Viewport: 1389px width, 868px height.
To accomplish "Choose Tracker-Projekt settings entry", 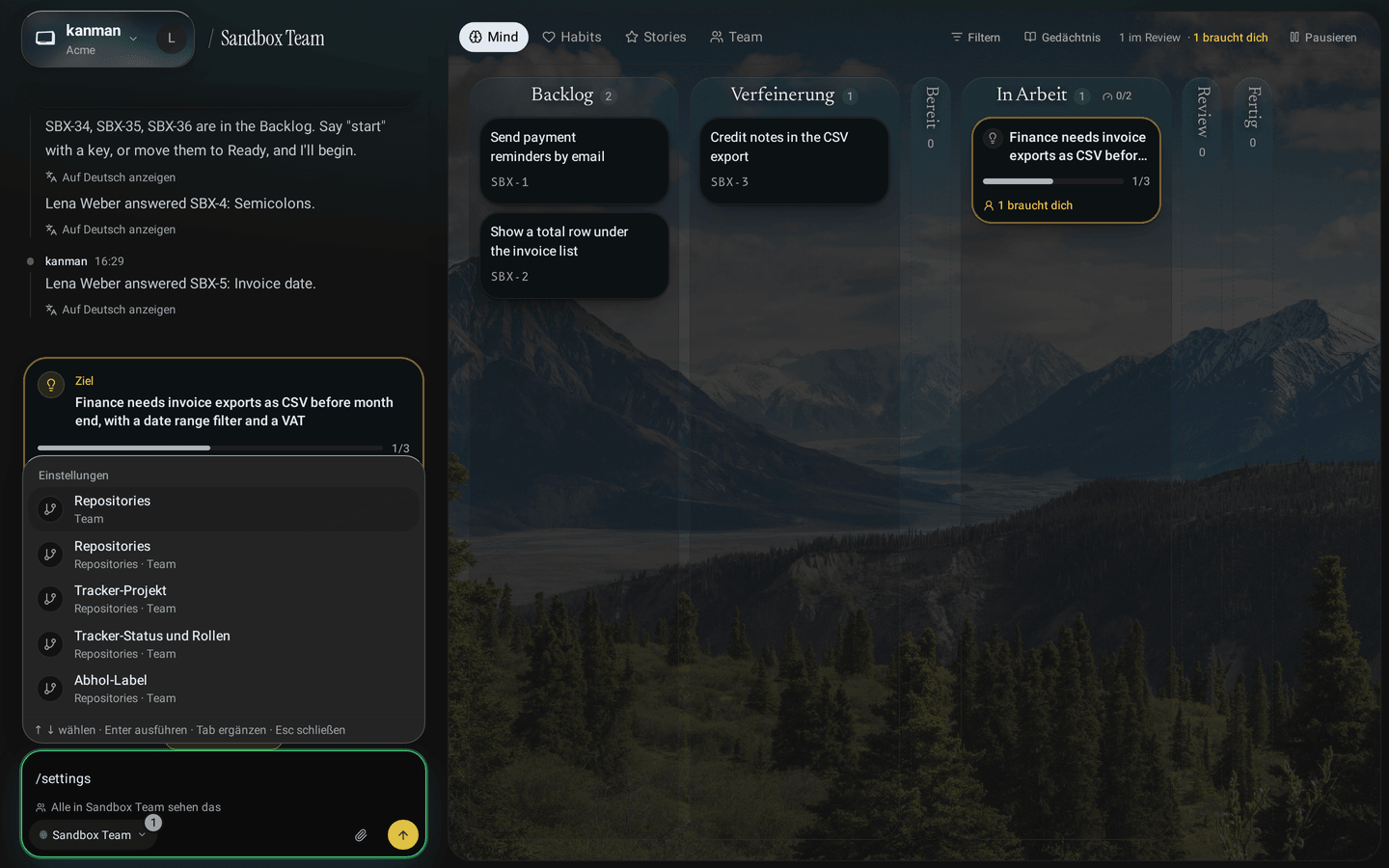I will pos(224,599).
